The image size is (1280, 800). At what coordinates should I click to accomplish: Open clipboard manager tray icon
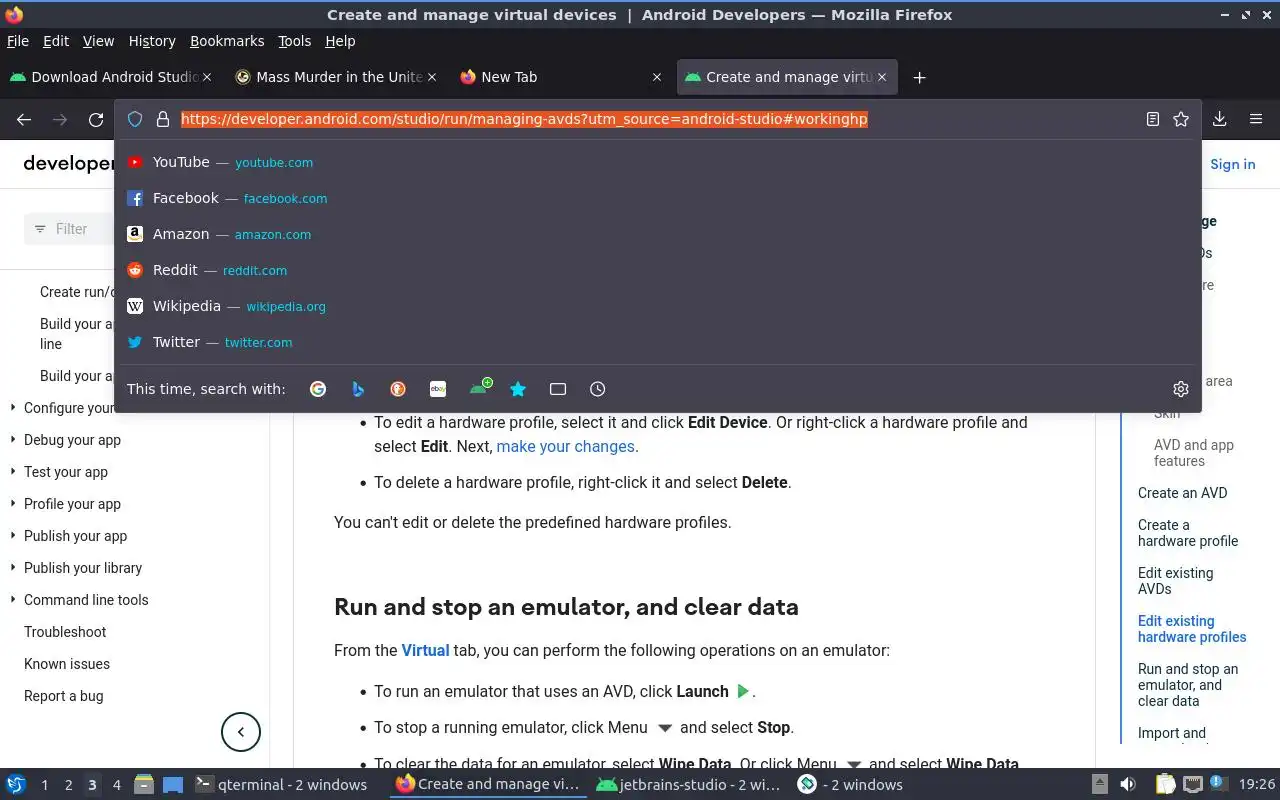(x=1165, y=785)
